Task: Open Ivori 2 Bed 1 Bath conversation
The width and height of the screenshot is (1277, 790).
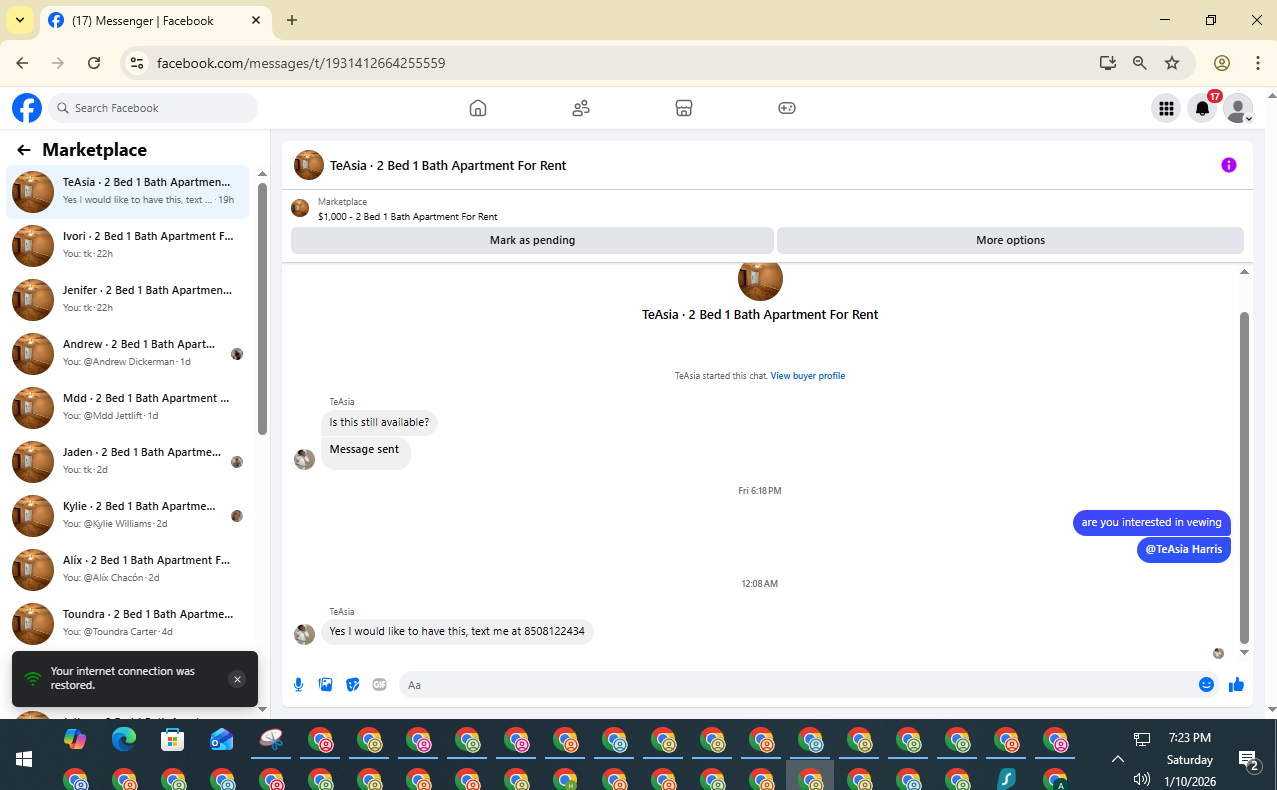Action: pyautogui.click(x=128, y=245)
